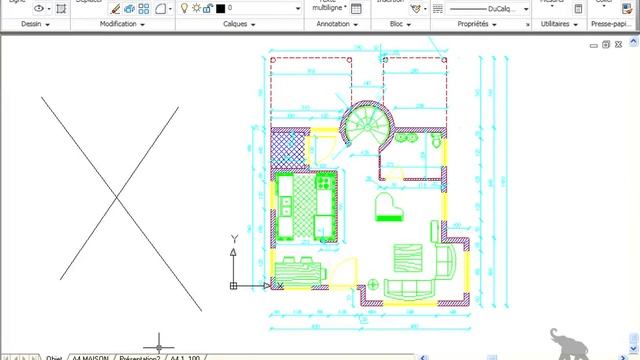Select the four-squares array tool icon
The width and height of the screenshot is (640, 360).
(x=144, y=9)
